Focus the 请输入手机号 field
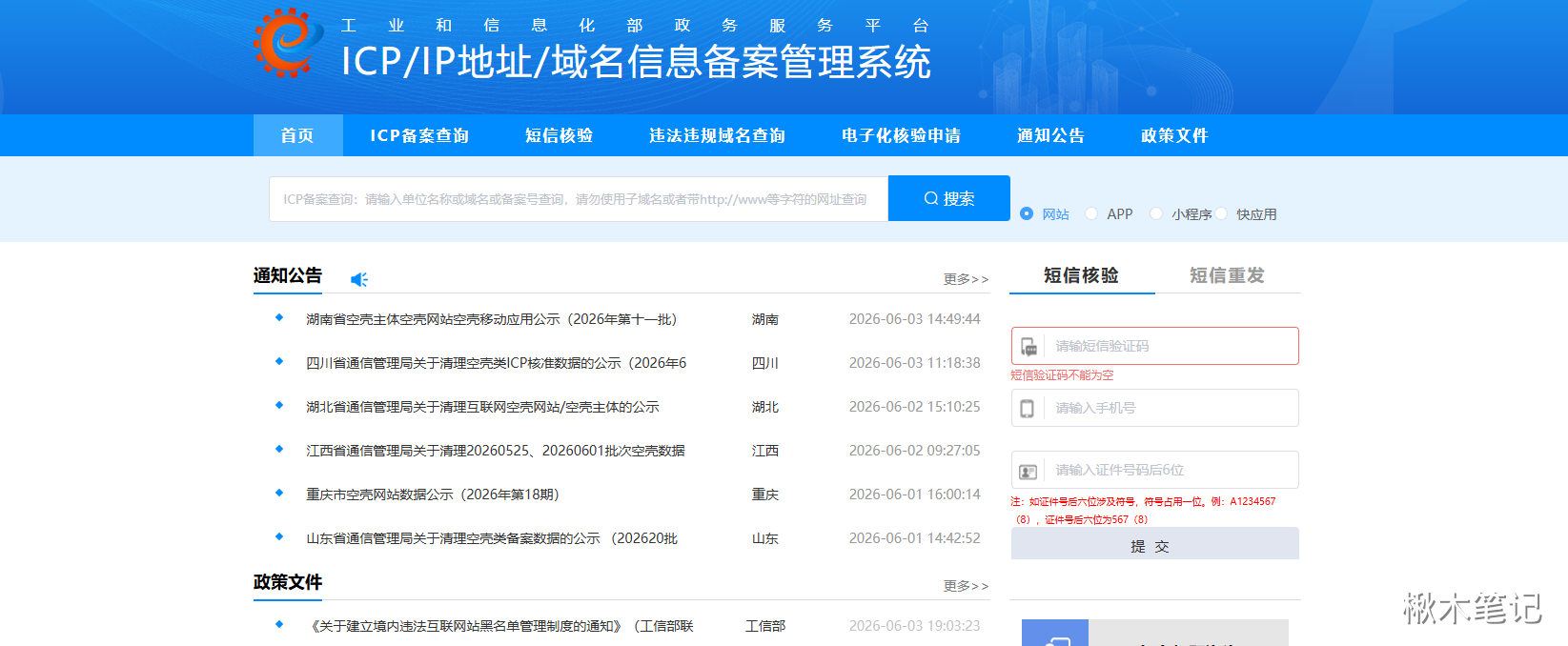The image size is (1568, 646). point(1155,408)
